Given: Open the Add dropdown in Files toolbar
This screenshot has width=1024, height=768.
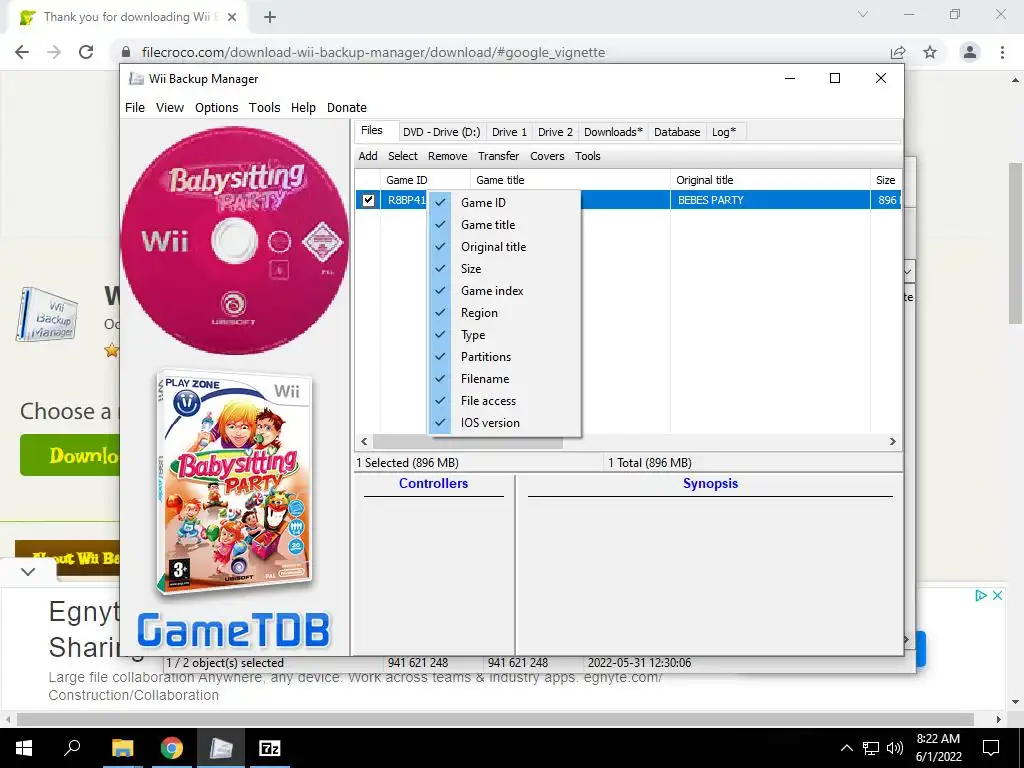Looking at the screenshot, I should click(368, 156).
